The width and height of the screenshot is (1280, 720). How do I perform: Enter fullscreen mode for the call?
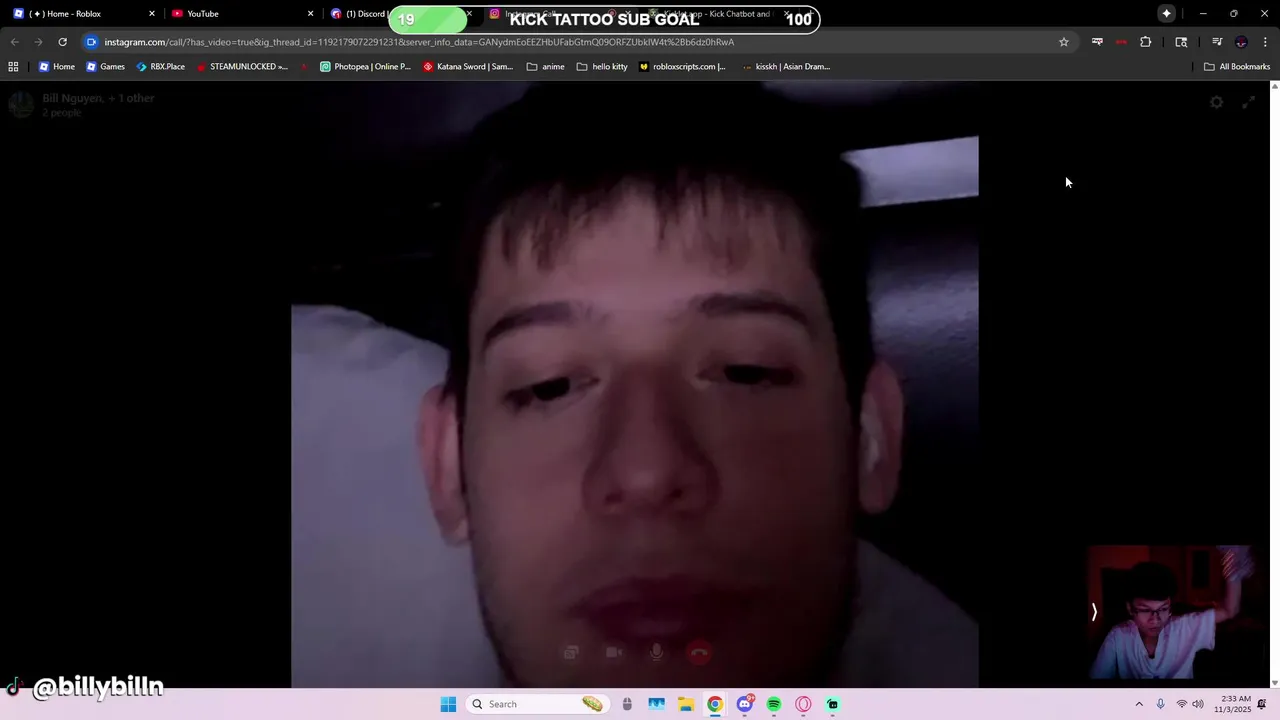[1248, 102]
